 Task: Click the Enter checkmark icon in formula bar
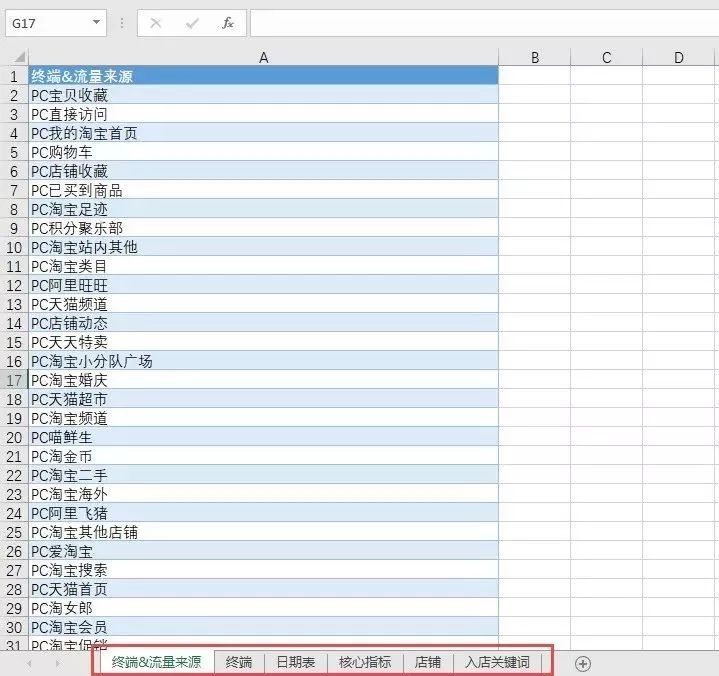(192, 23)
